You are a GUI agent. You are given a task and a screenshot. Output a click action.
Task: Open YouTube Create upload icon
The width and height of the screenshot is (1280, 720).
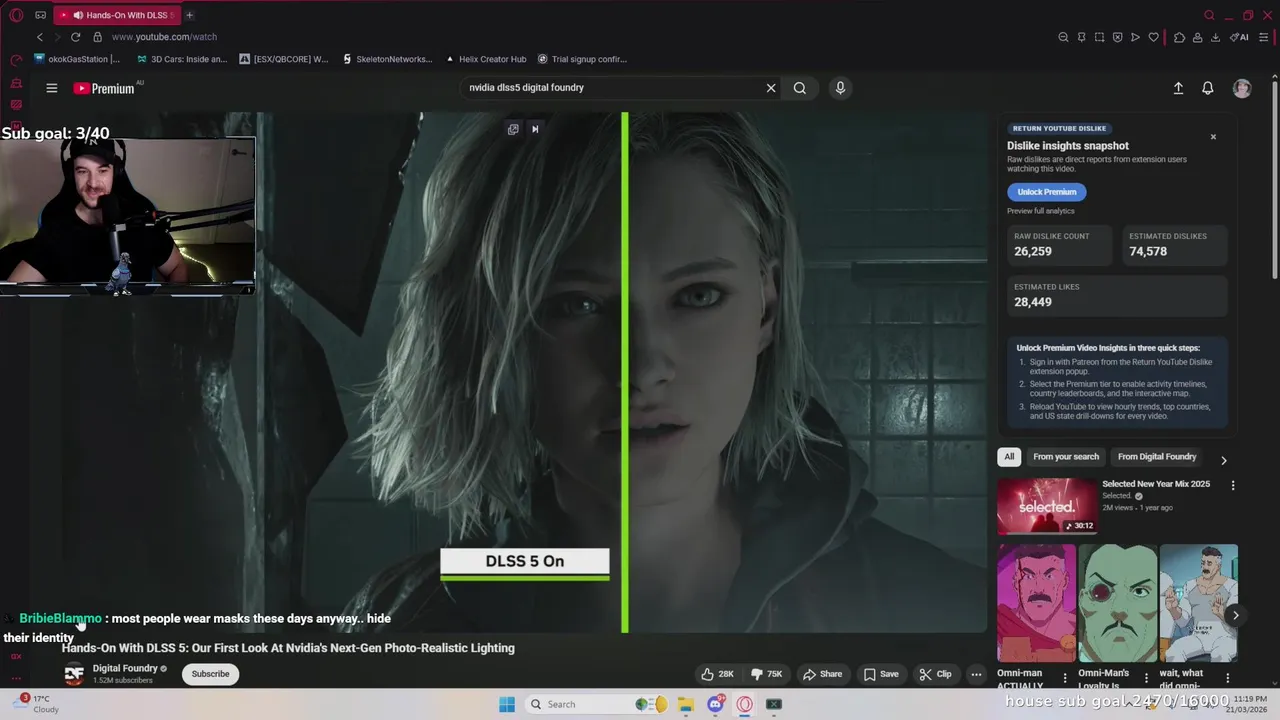pos(1178,88)
